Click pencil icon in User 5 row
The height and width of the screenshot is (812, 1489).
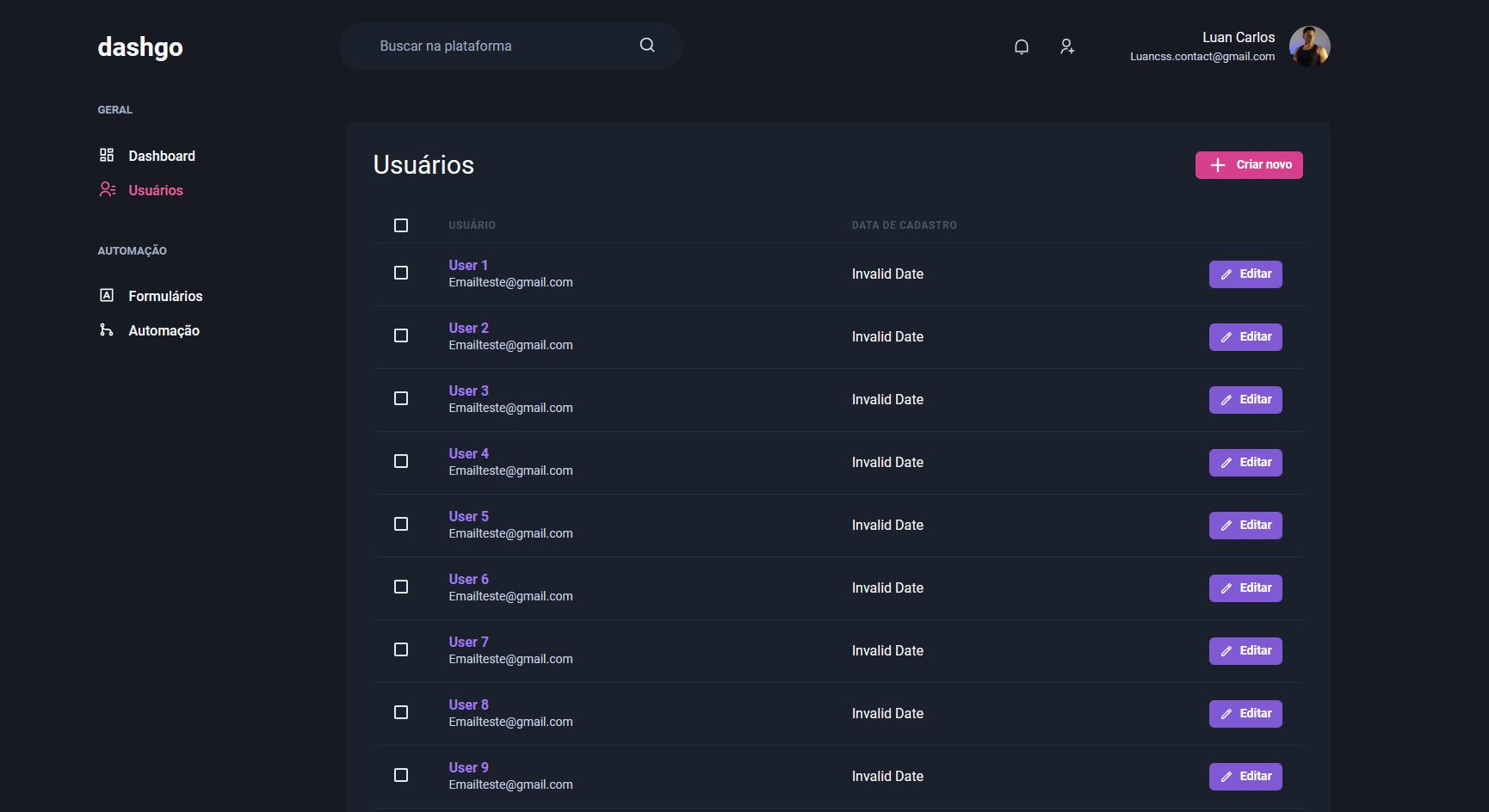1226,526
